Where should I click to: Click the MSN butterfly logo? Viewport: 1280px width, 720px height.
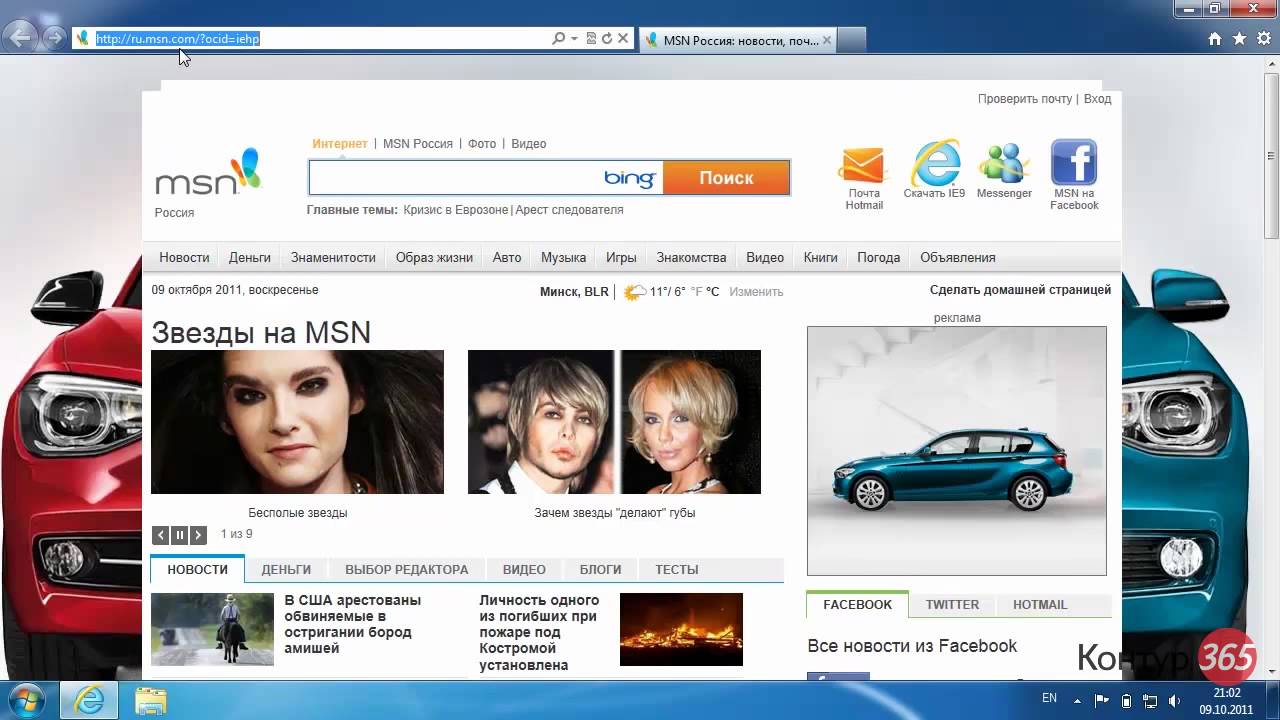[208, 172]
